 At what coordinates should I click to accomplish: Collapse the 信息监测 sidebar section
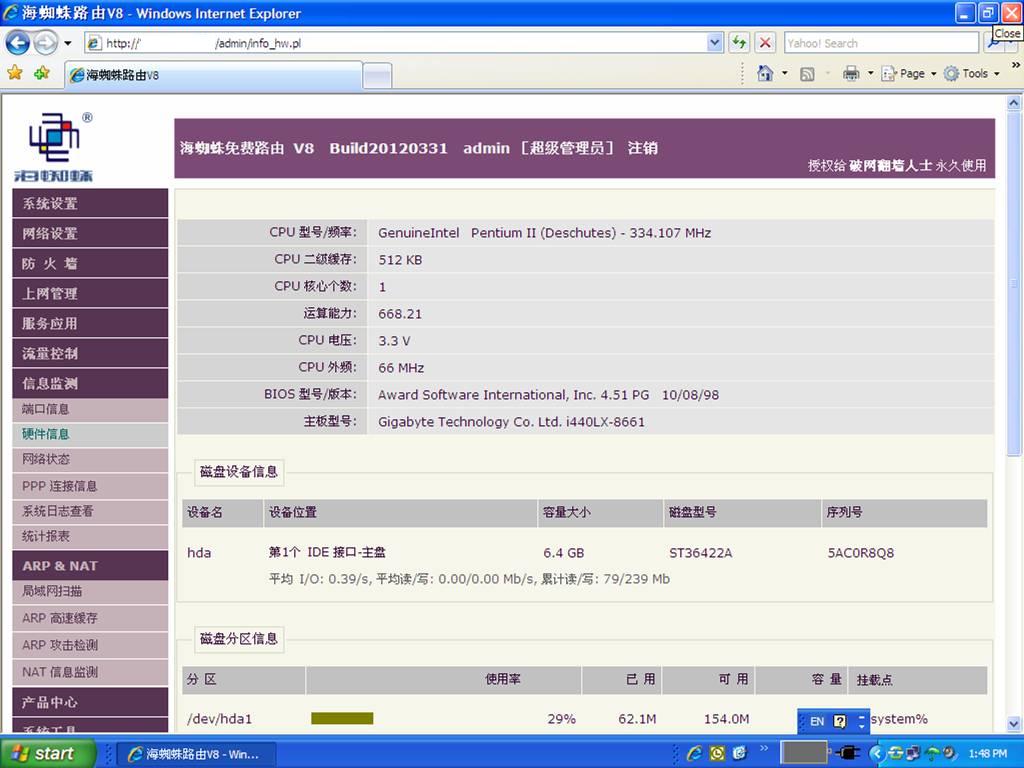(90, 383)
